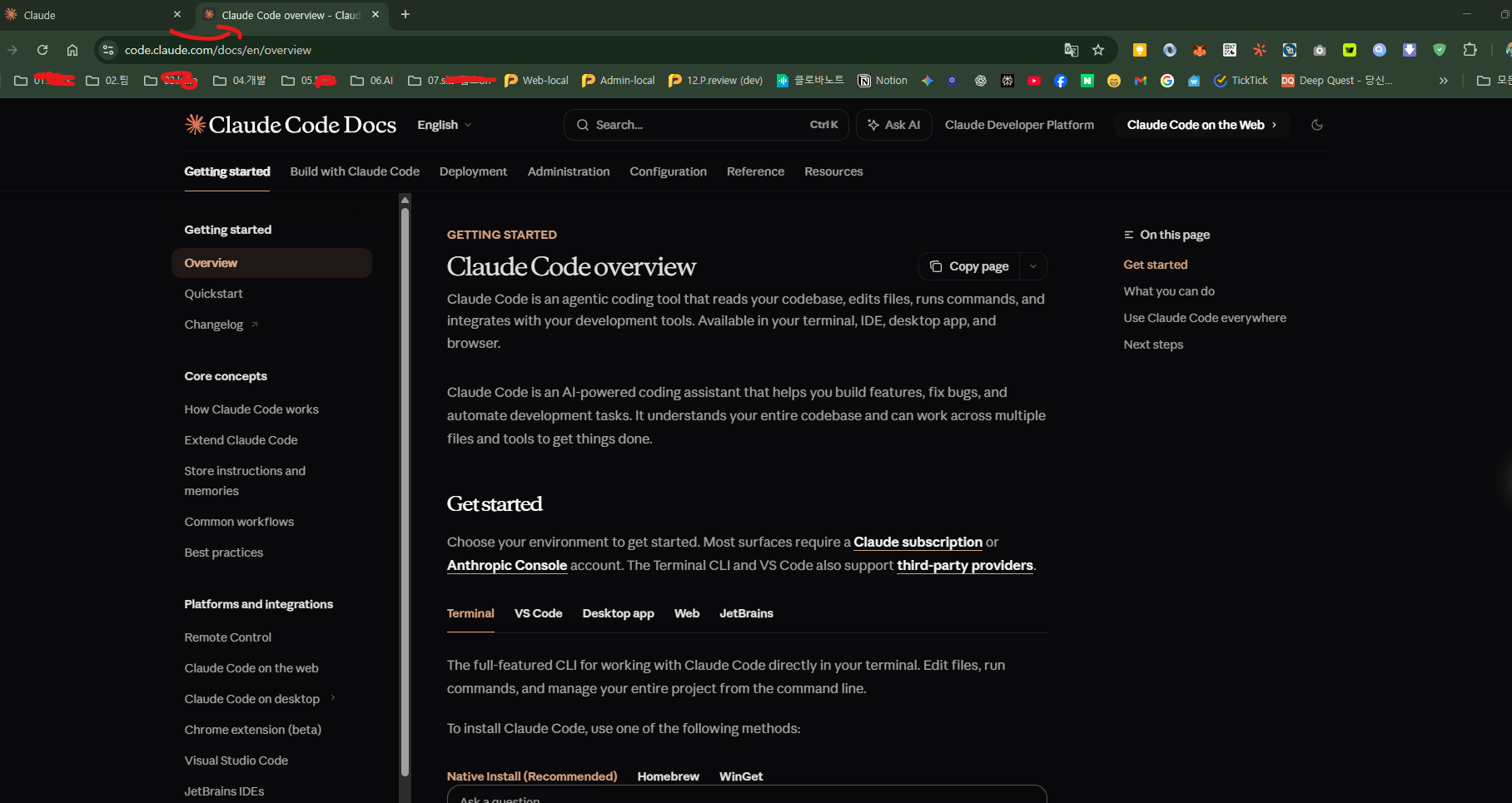The height and width of the screenshot is (803, 1512).
Task: Toggle dark mode with the moon icon
Action: 1316,125
